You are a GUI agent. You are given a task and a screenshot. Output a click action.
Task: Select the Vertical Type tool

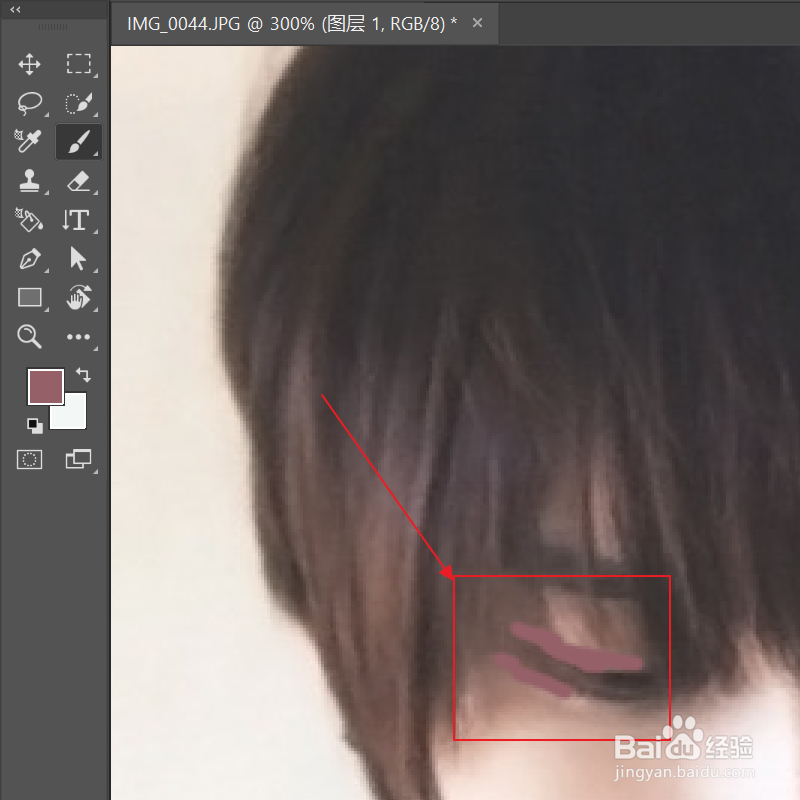coord(77,220)
